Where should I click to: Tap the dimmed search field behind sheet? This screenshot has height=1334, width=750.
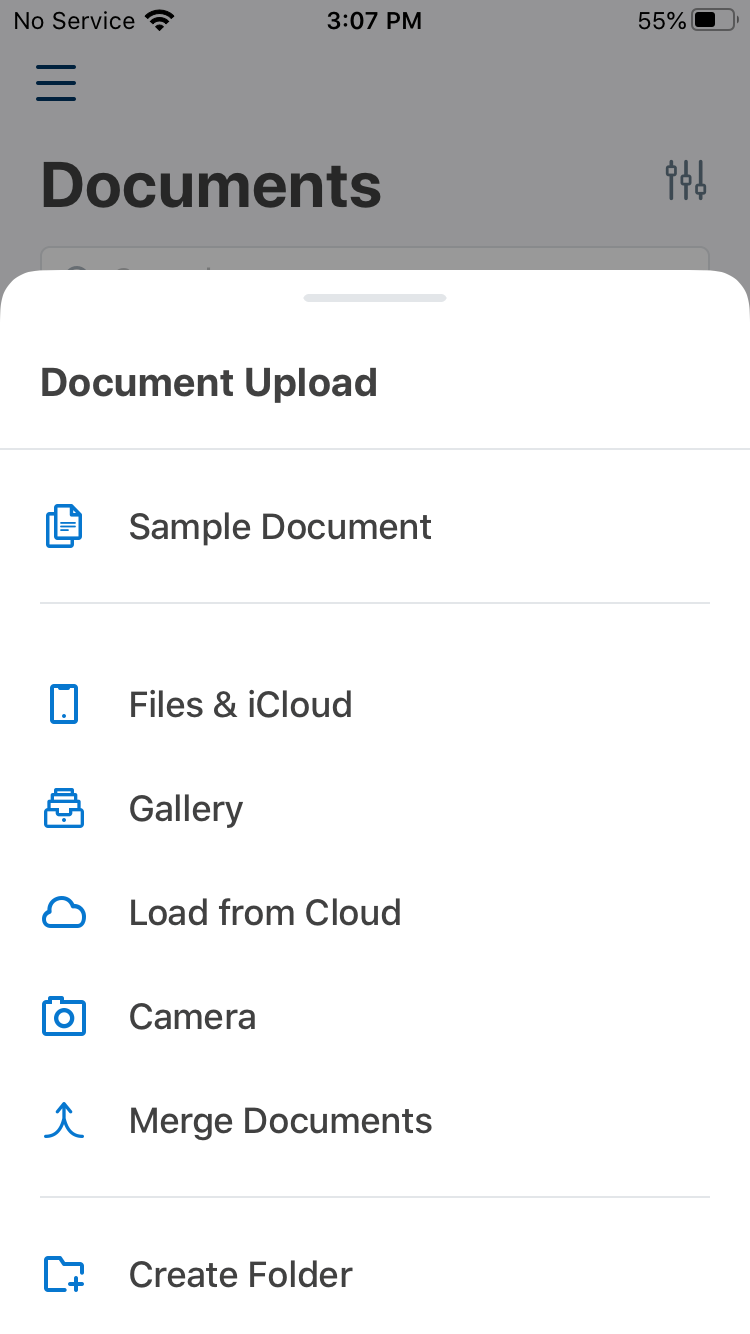375,260
